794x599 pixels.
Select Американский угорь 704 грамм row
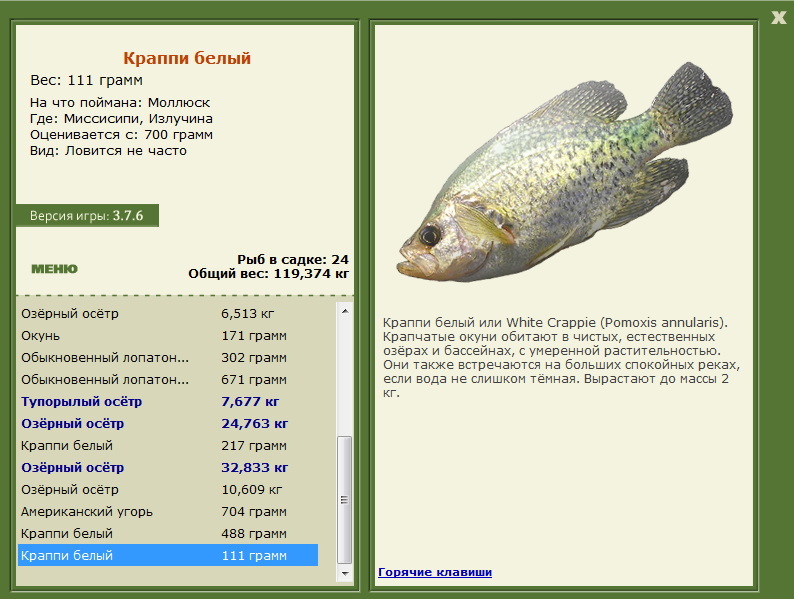coord(168,511)
